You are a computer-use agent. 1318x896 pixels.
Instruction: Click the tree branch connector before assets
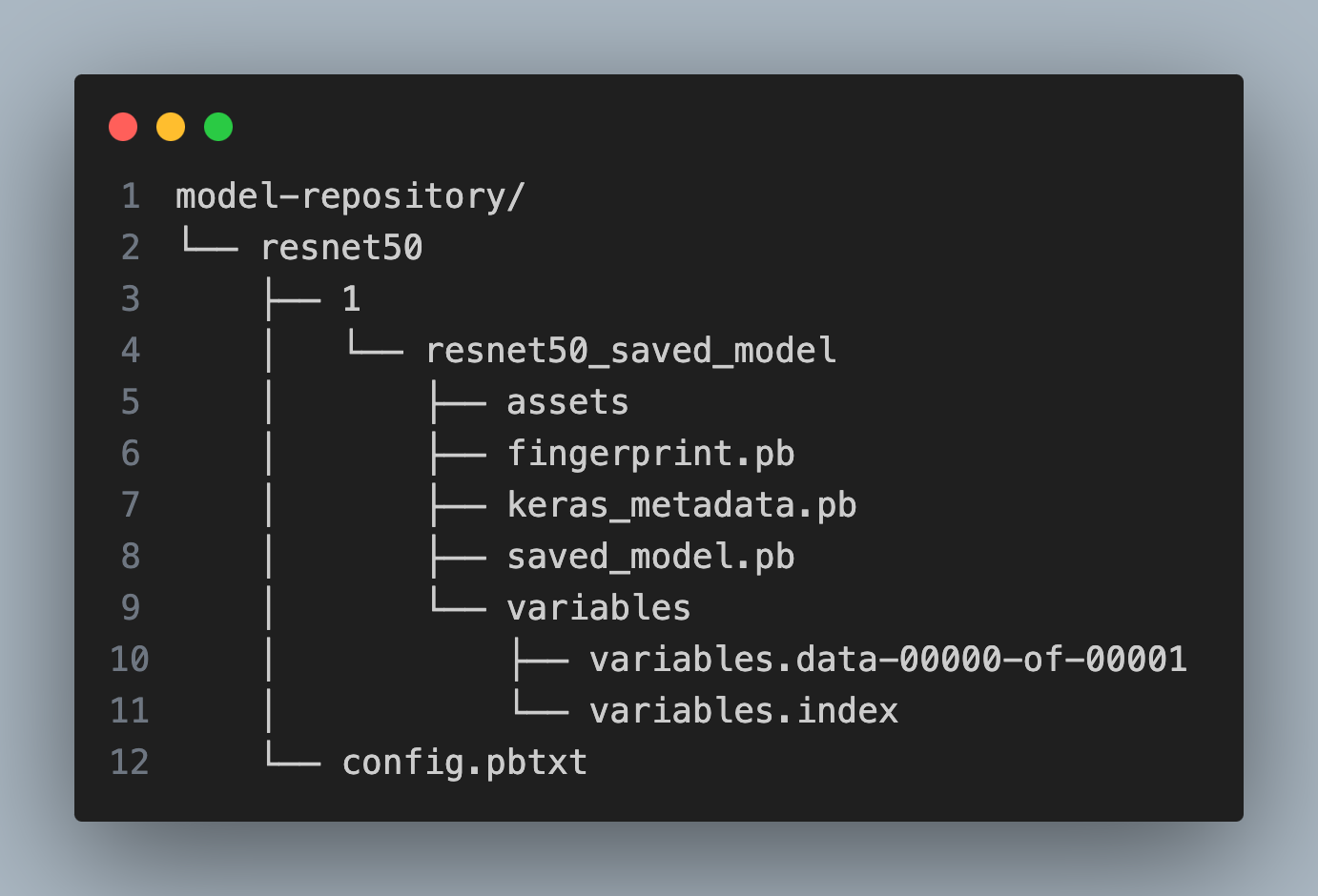[x=459, y=402]
